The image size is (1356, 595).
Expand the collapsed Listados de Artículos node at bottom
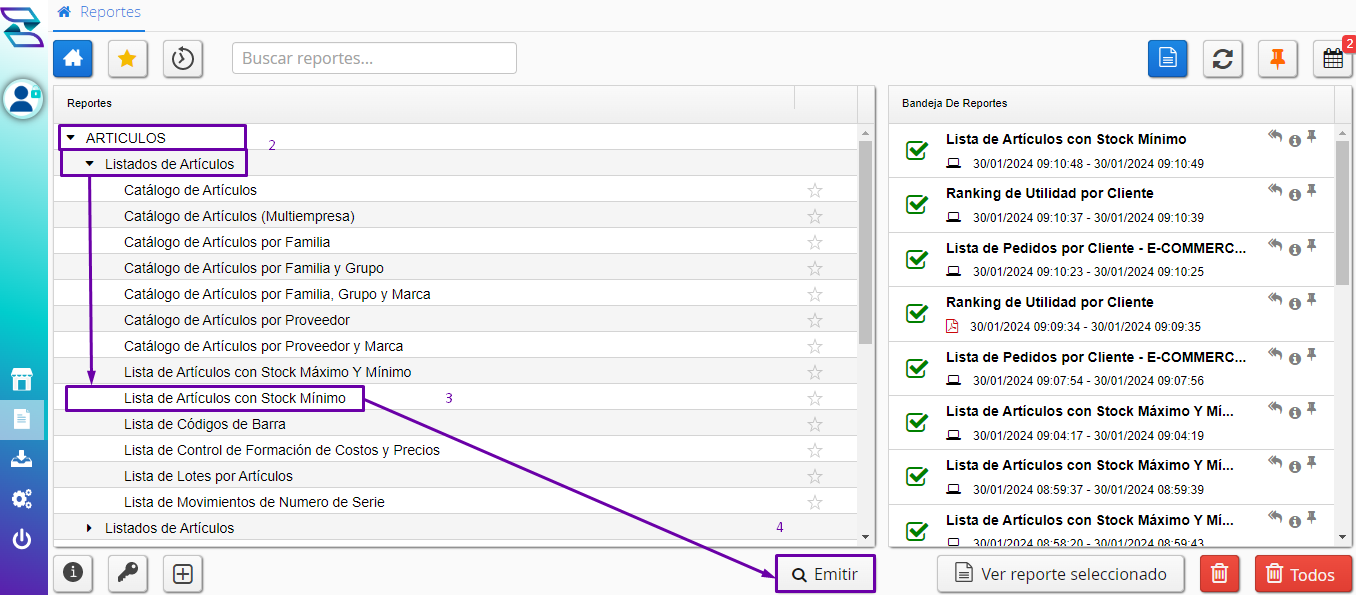89,528
